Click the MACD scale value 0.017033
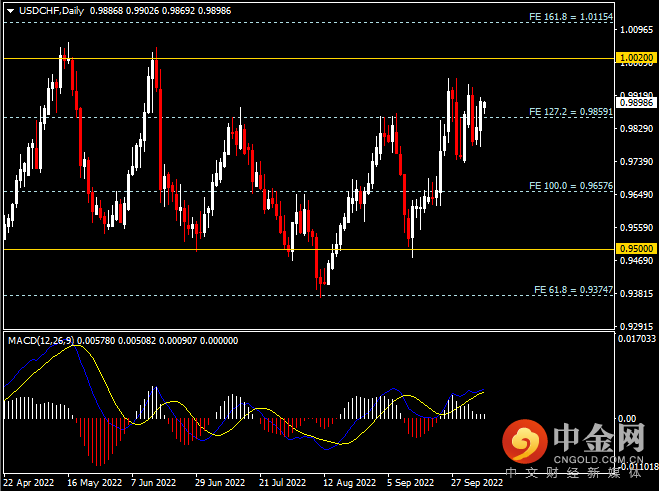The height and width of the screenshot is (491, 659). (x=637, y=338)
